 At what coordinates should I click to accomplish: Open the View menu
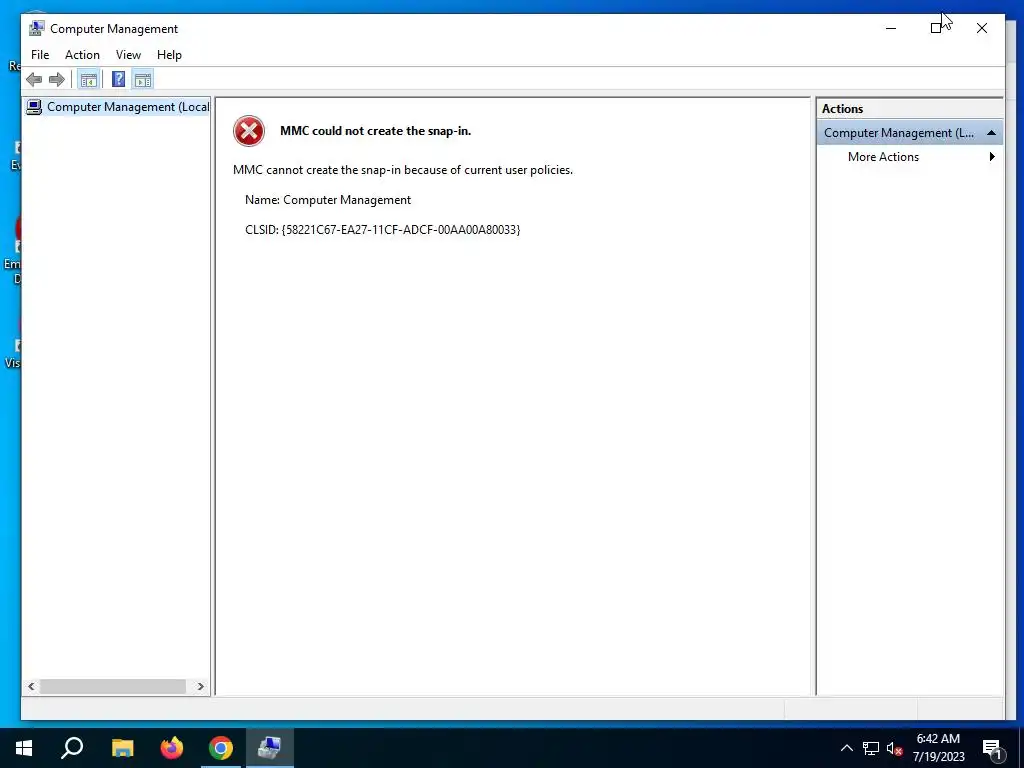[128, 55]
